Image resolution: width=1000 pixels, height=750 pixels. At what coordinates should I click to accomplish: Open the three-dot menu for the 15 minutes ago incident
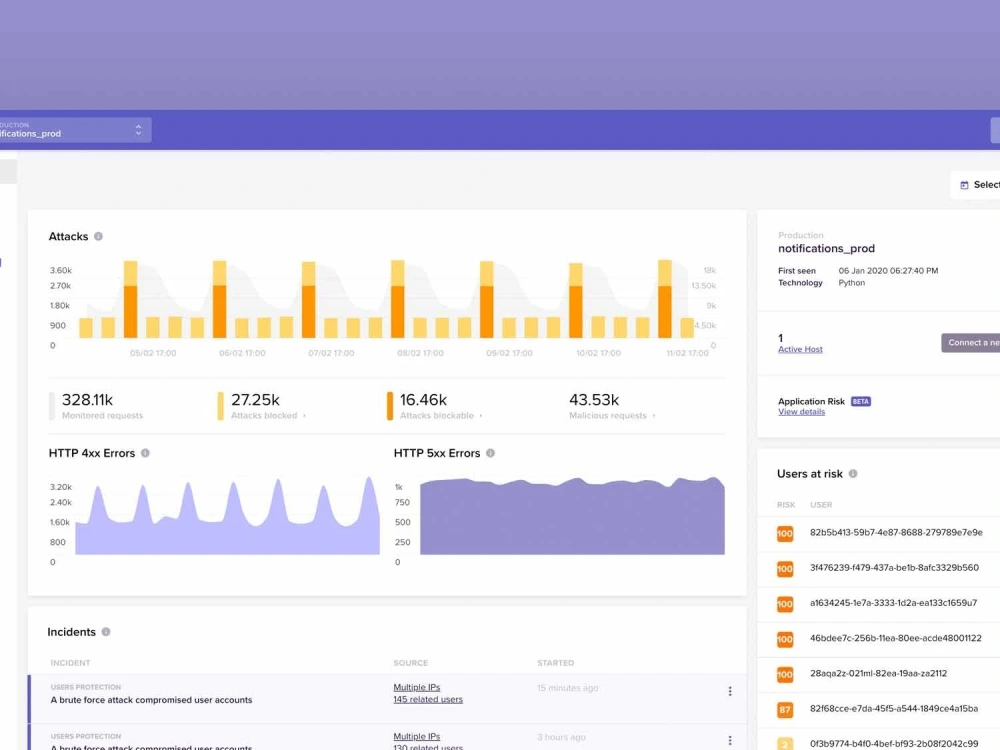(x=730, y=691)
